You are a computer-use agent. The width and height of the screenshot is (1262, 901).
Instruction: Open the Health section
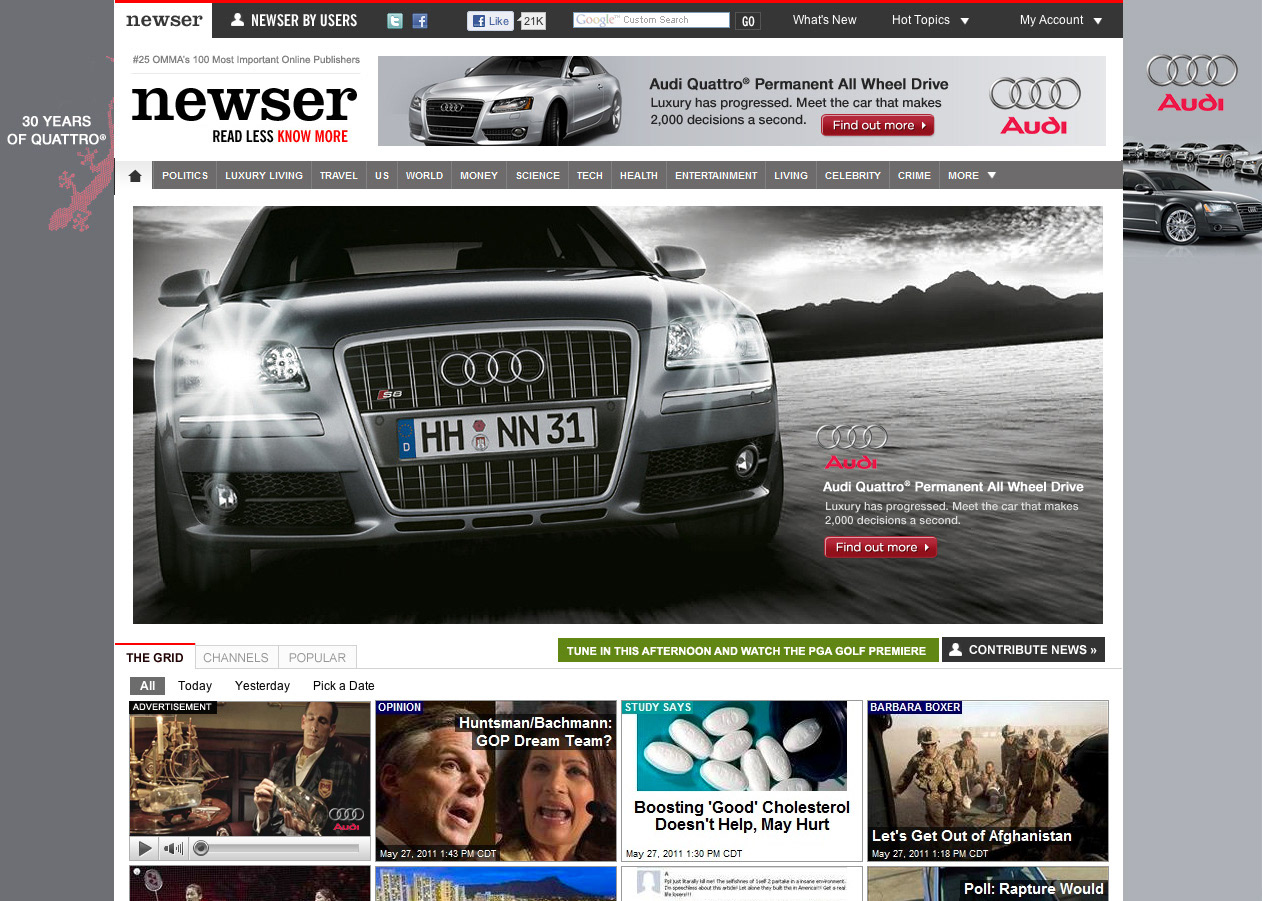(x=639, y=176)
